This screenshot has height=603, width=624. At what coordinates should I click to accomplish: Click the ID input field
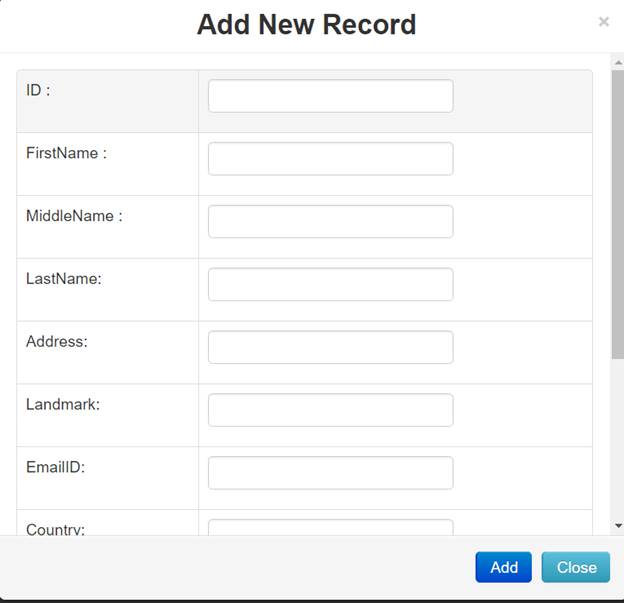[x=330, y=96]
